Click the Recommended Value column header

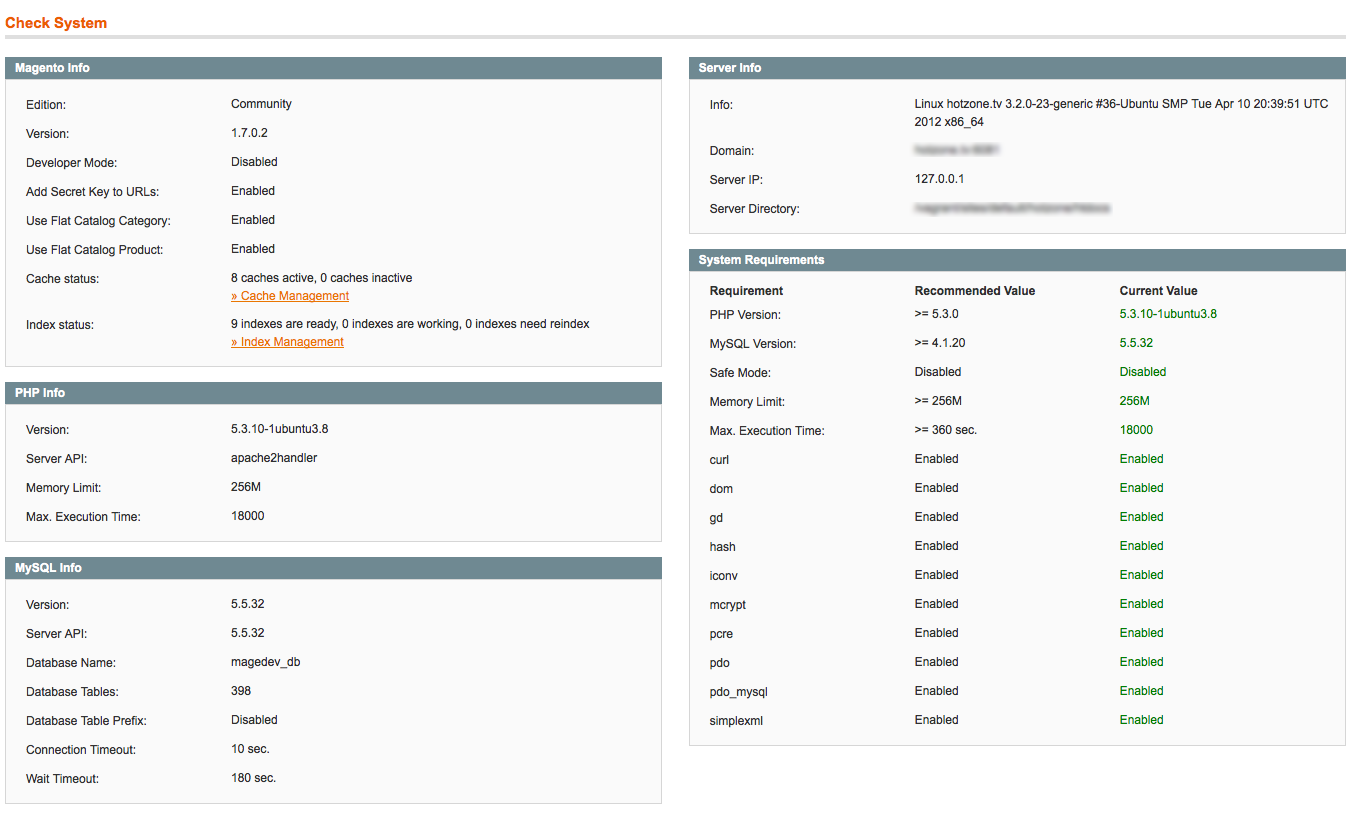click(x=975, y=291)
